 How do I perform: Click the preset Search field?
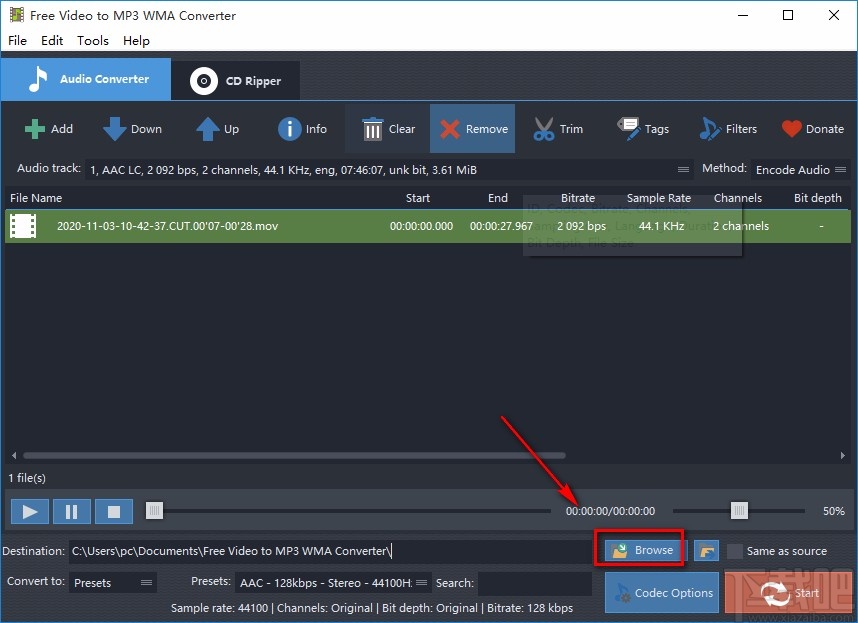click(x=535, y=583)
